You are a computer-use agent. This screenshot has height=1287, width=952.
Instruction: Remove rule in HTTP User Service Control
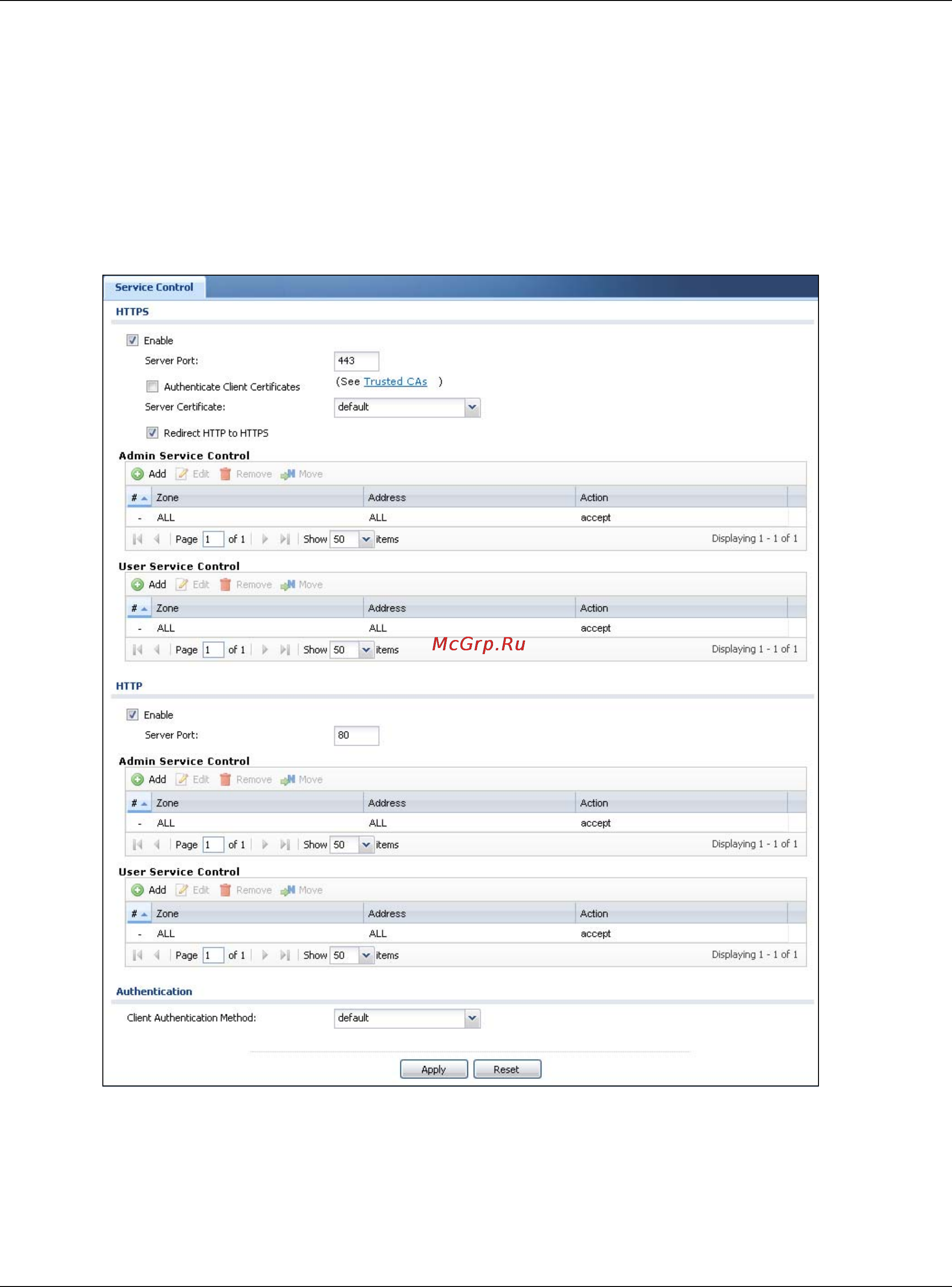coord(246,890)
